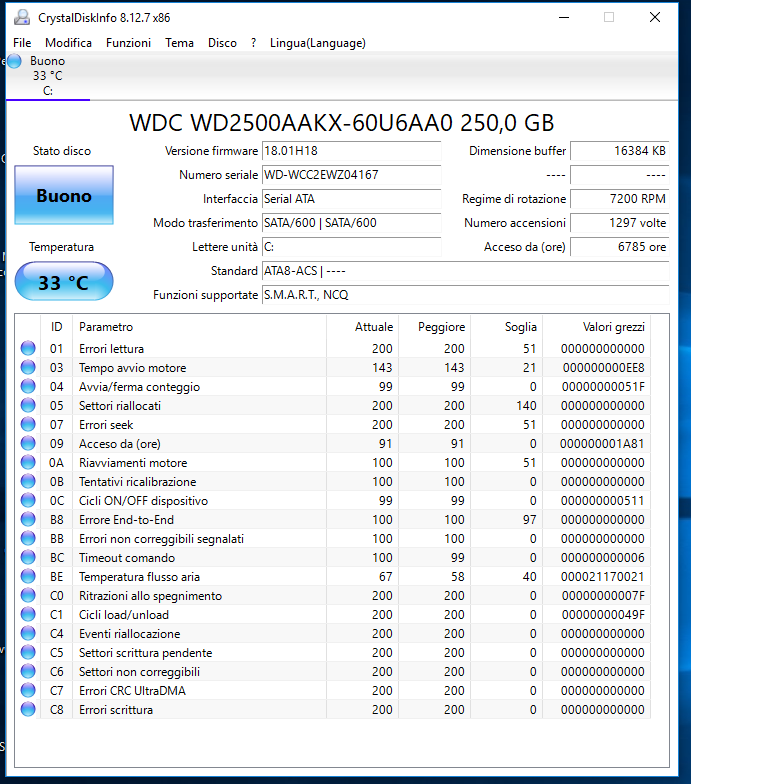768x784 pixels.
Task: Click status orb for C7 Errori CRC UltraDMA
Action: 28,690
